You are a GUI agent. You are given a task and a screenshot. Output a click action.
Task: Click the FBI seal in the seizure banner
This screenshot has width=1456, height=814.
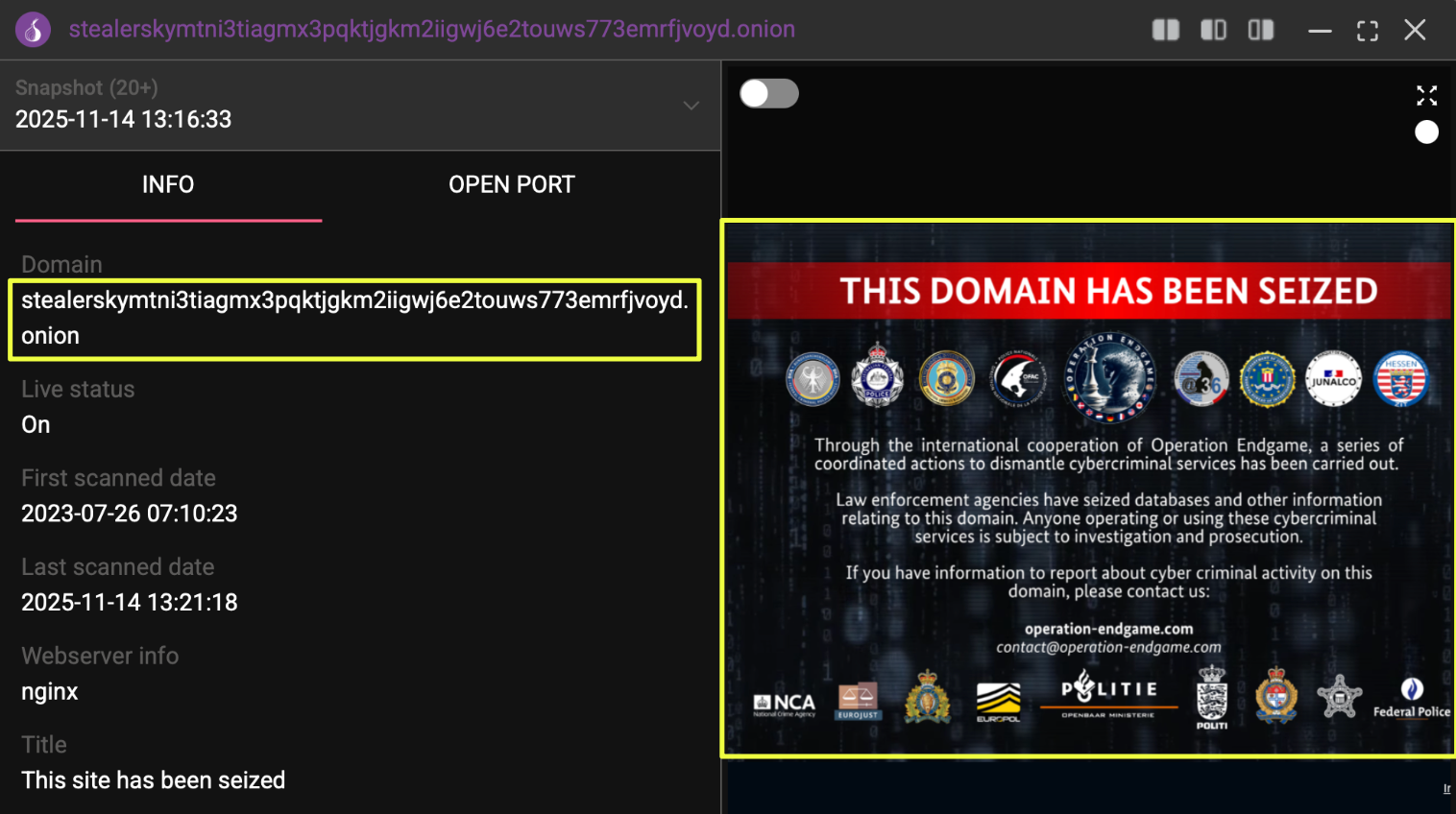click(1267, 378)
